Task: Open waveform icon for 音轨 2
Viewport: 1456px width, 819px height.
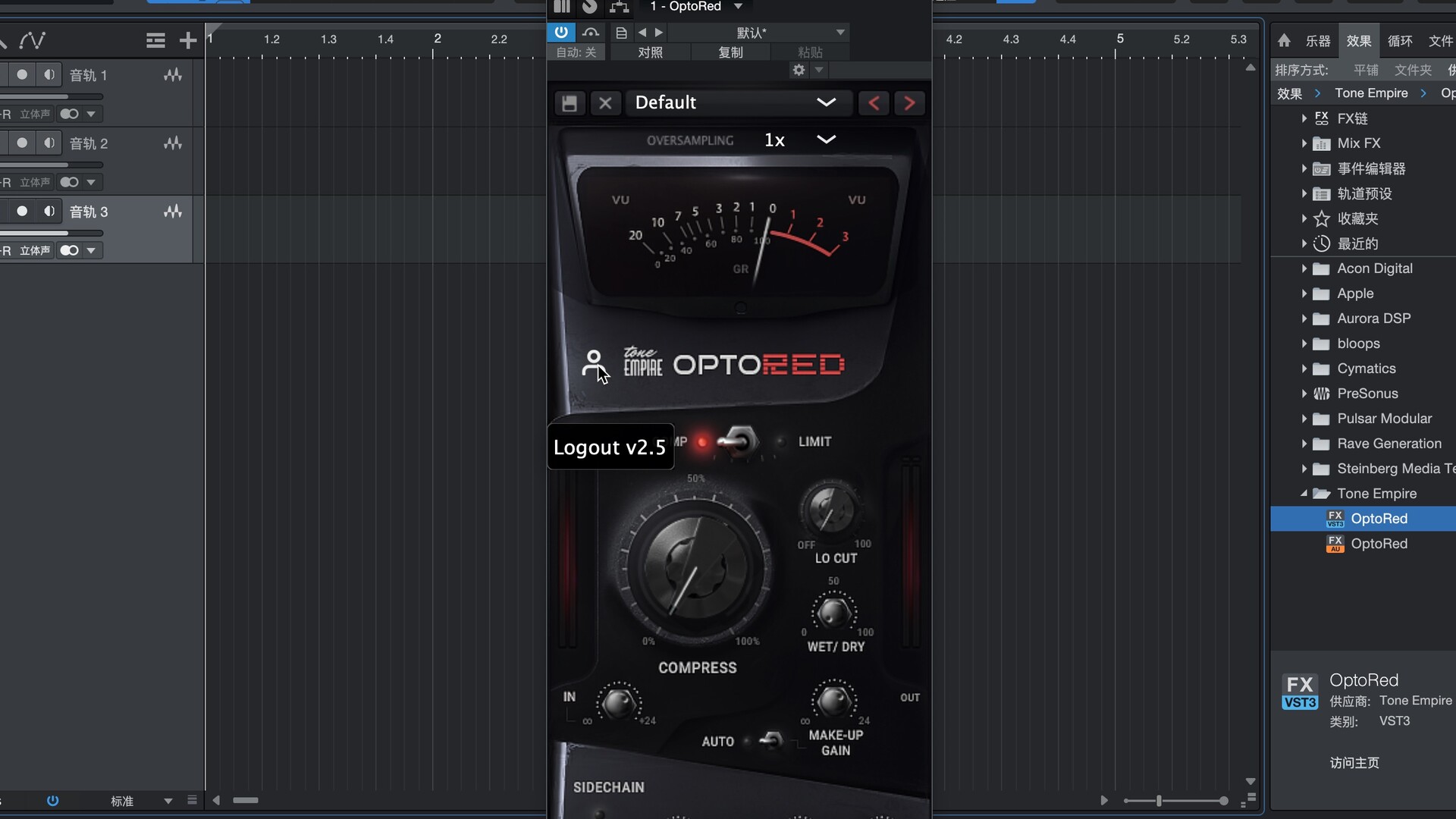Action: coord(173,143)
